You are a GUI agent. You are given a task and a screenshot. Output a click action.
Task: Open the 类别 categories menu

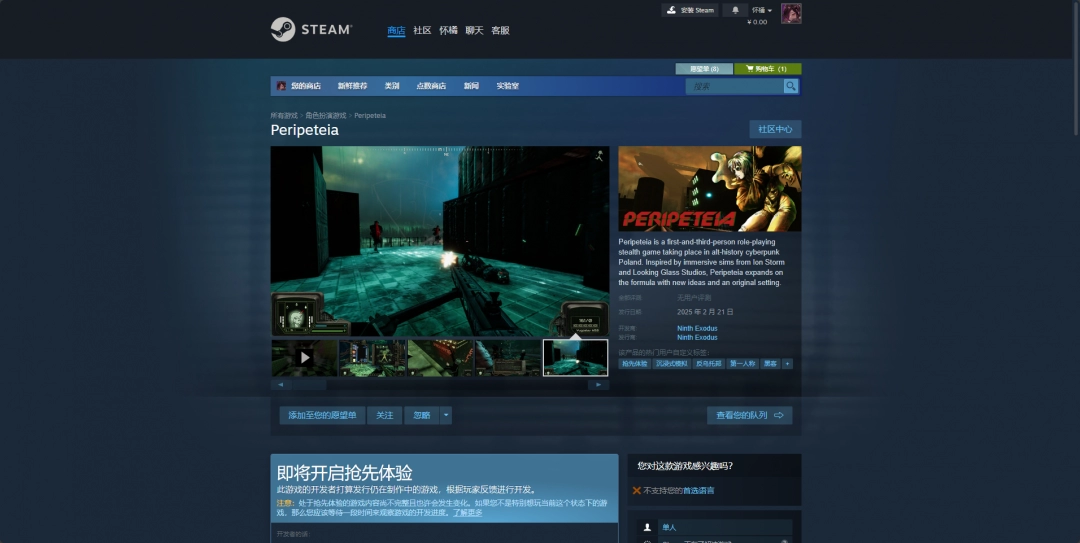(x=392, y=86)
